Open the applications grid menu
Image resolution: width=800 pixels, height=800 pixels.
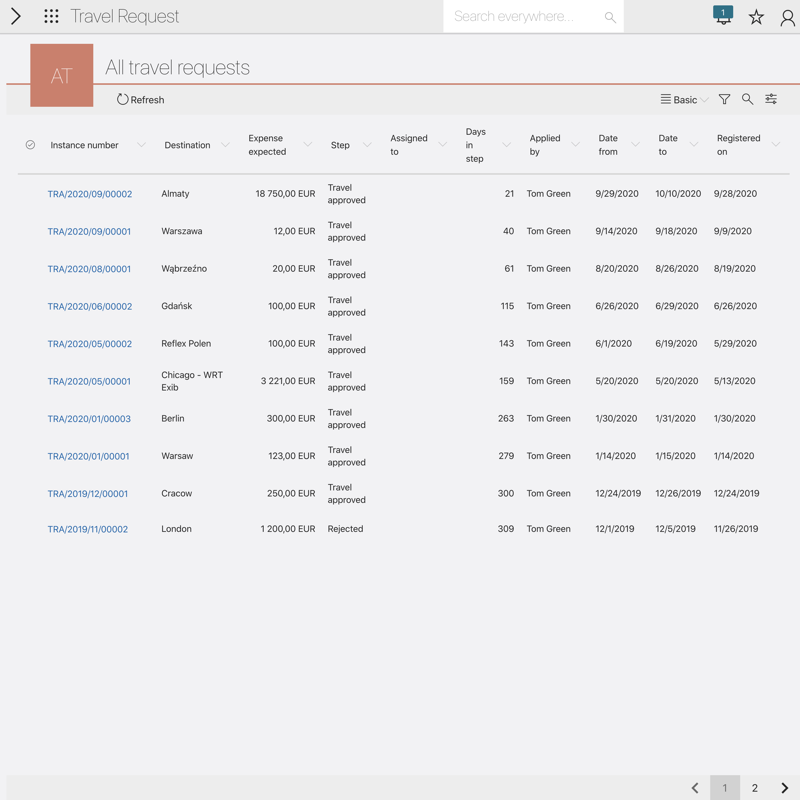51,16
